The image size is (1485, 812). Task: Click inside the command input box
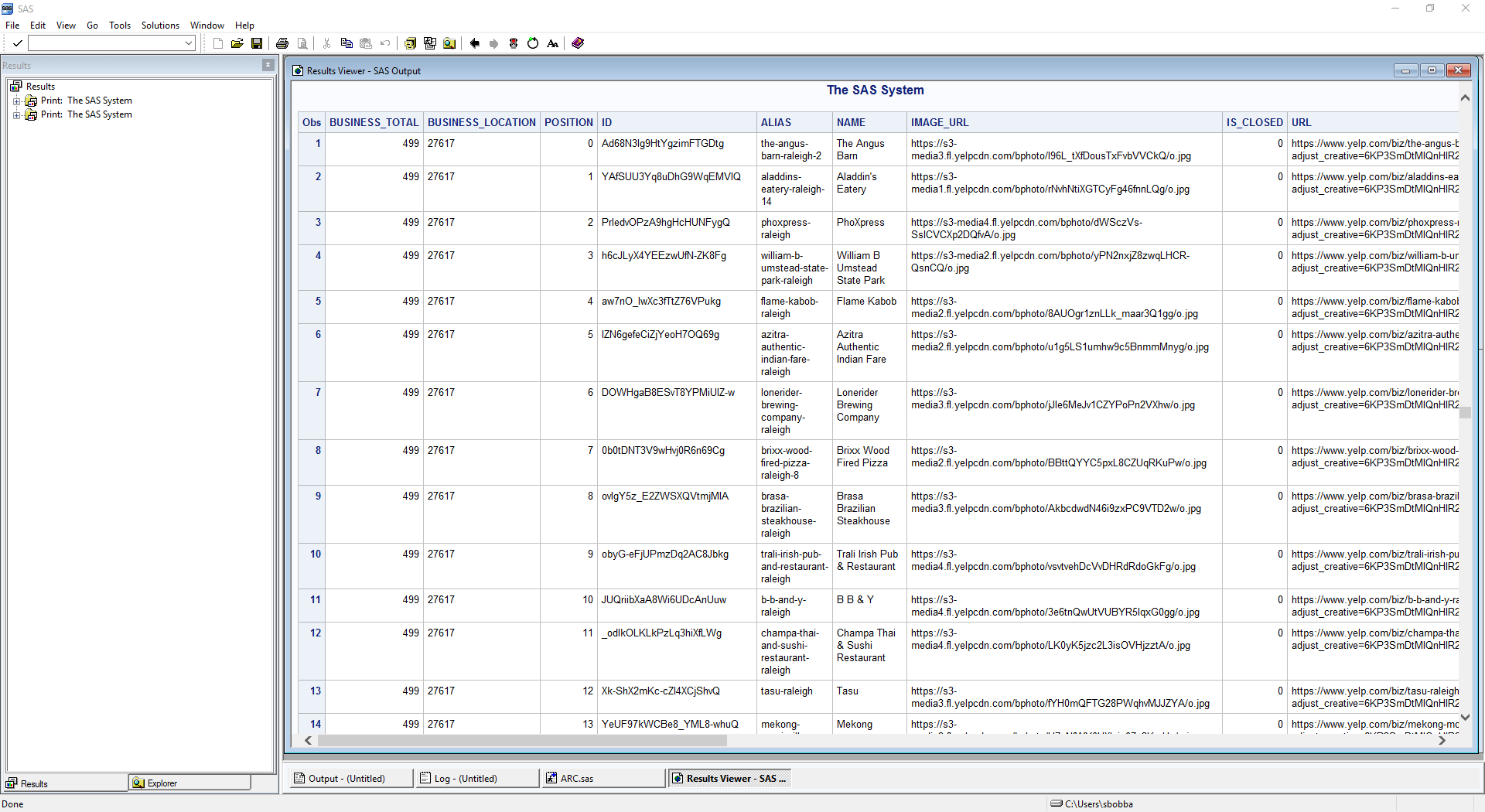click(106, 43)
